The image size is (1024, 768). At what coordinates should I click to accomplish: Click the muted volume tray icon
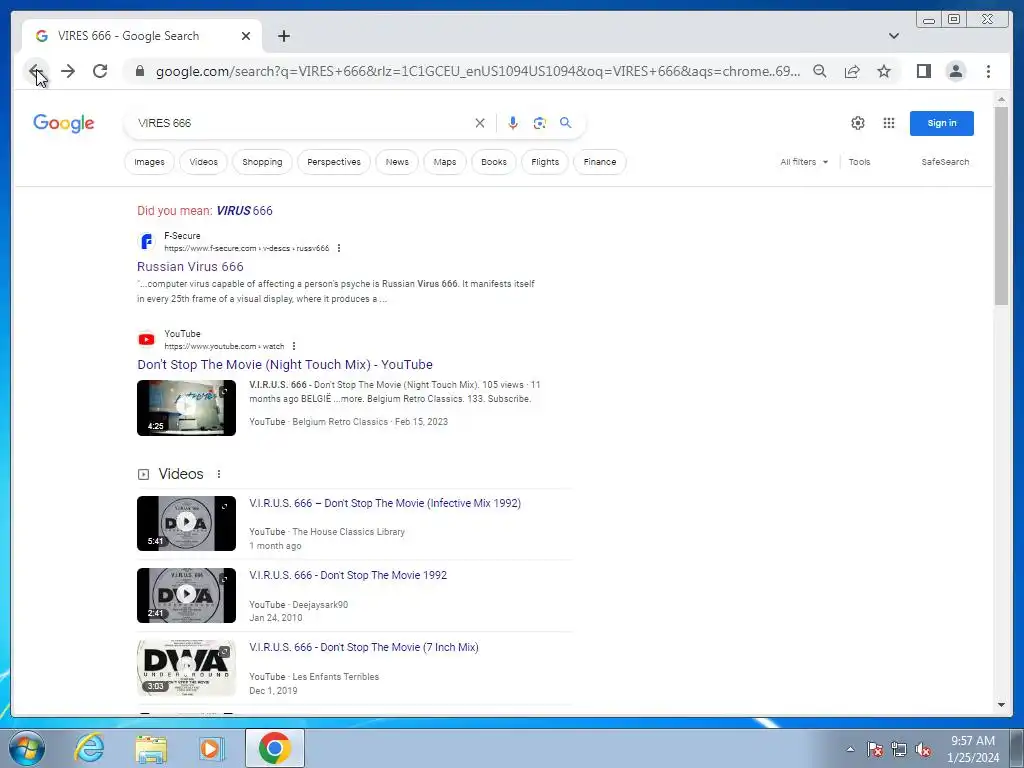pos(923,749)
